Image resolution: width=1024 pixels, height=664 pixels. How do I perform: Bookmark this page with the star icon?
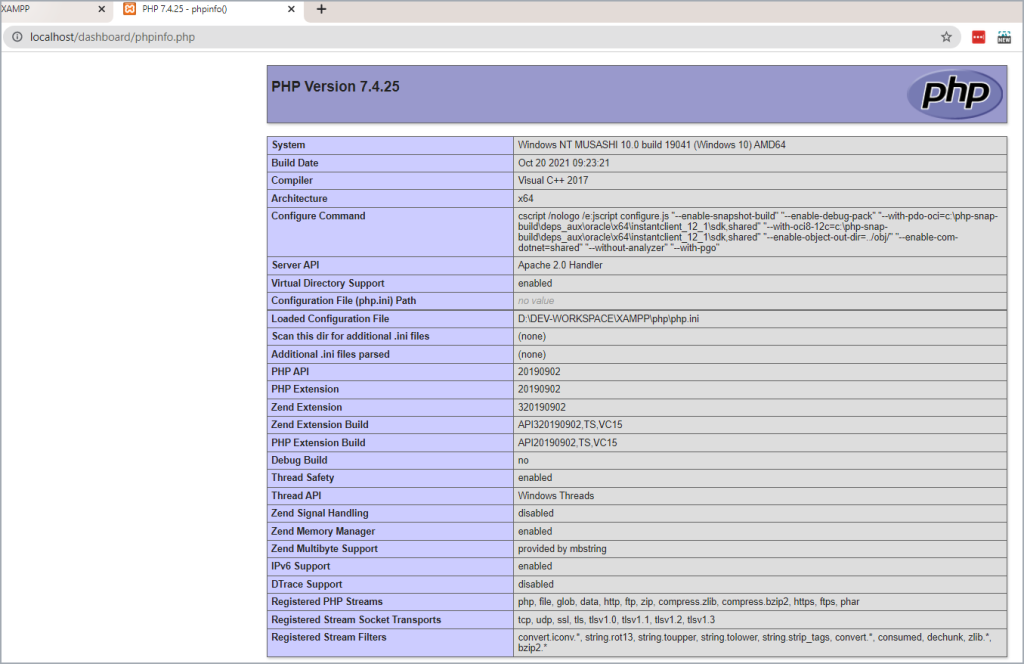point(946,37)
